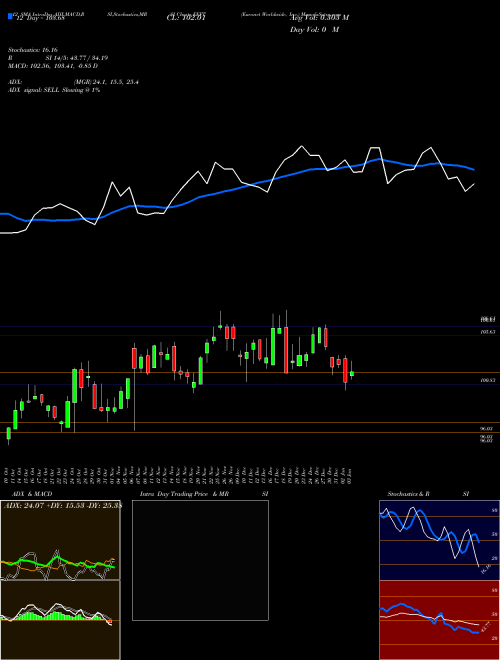Click the blue Stochastics sub-chart
The width and height of the screenshot is (500, 660).
click(439, 540)
